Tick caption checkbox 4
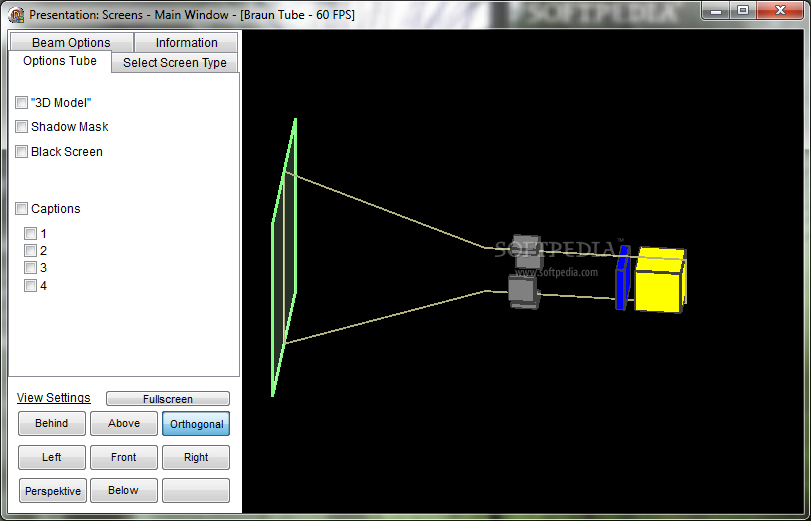The height and width of the screenshot is (521, 811). point(31,286)
